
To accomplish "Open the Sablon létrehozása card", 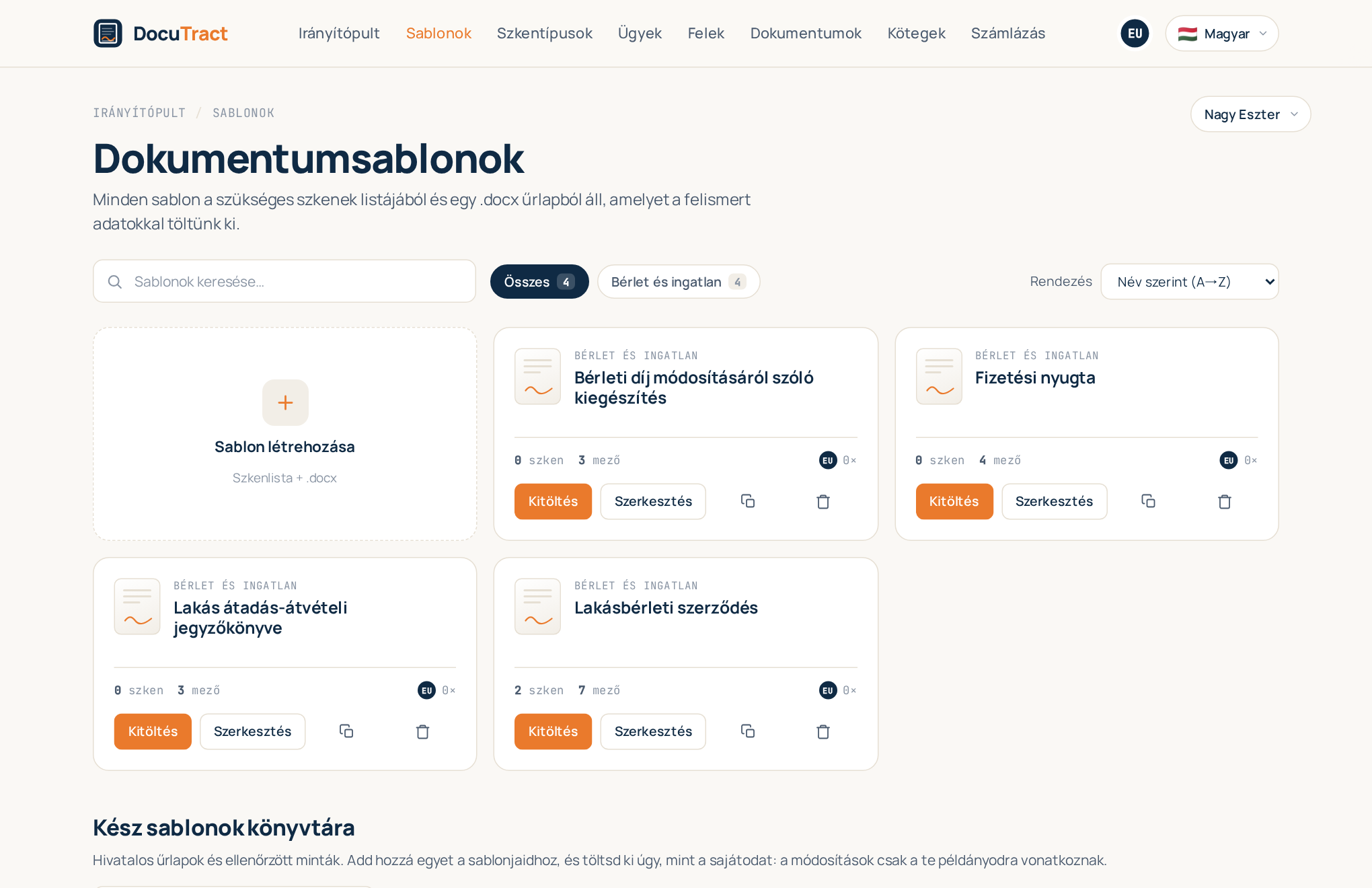I will pos(285,434).
